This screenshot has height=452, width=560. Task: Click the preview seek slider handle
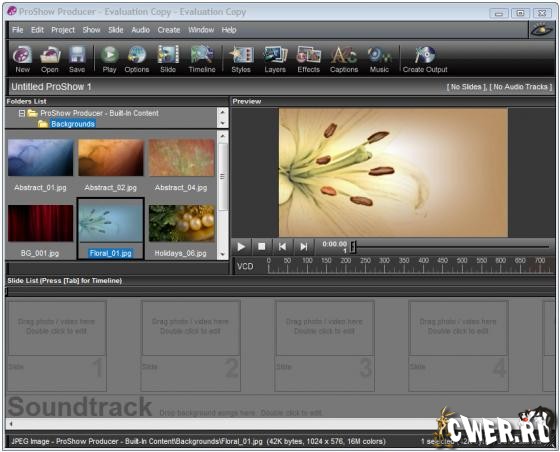(353, 246)
